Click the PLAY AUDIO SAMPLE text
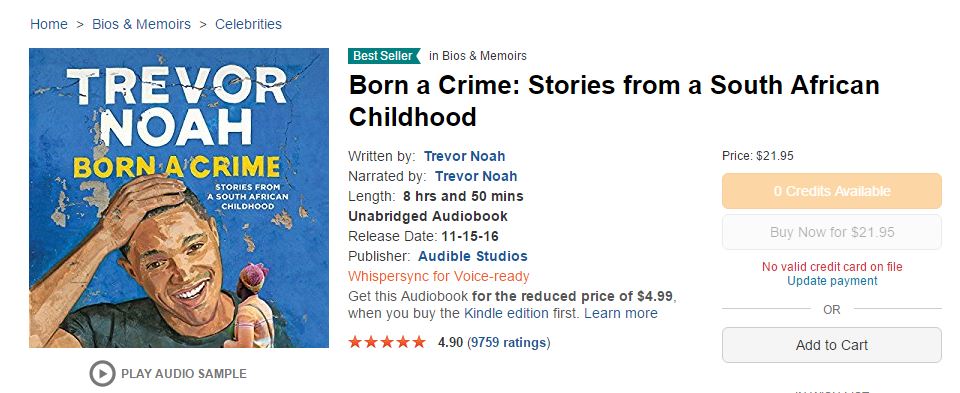 pos(184,373)
